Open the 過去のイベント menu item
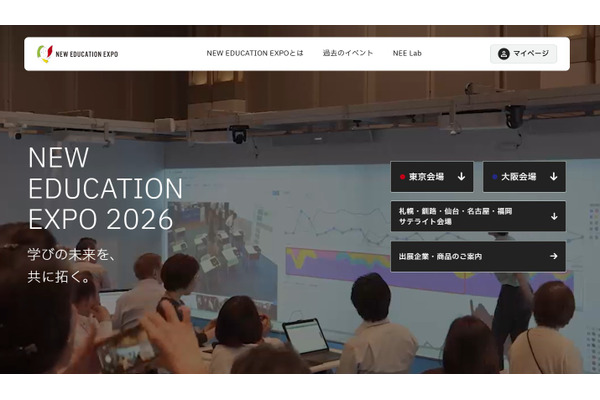 click(347, 53)
